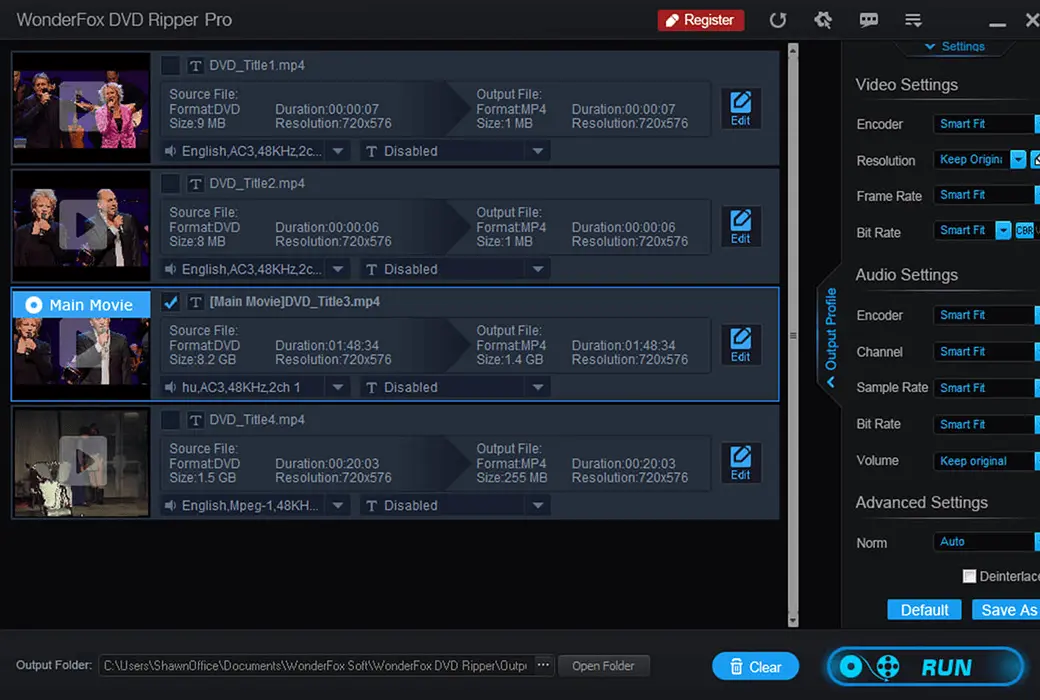The height and width of the screenshot is (700, 1040).
Task: Click the Main Movie label badge
Action: coord(82,305)
